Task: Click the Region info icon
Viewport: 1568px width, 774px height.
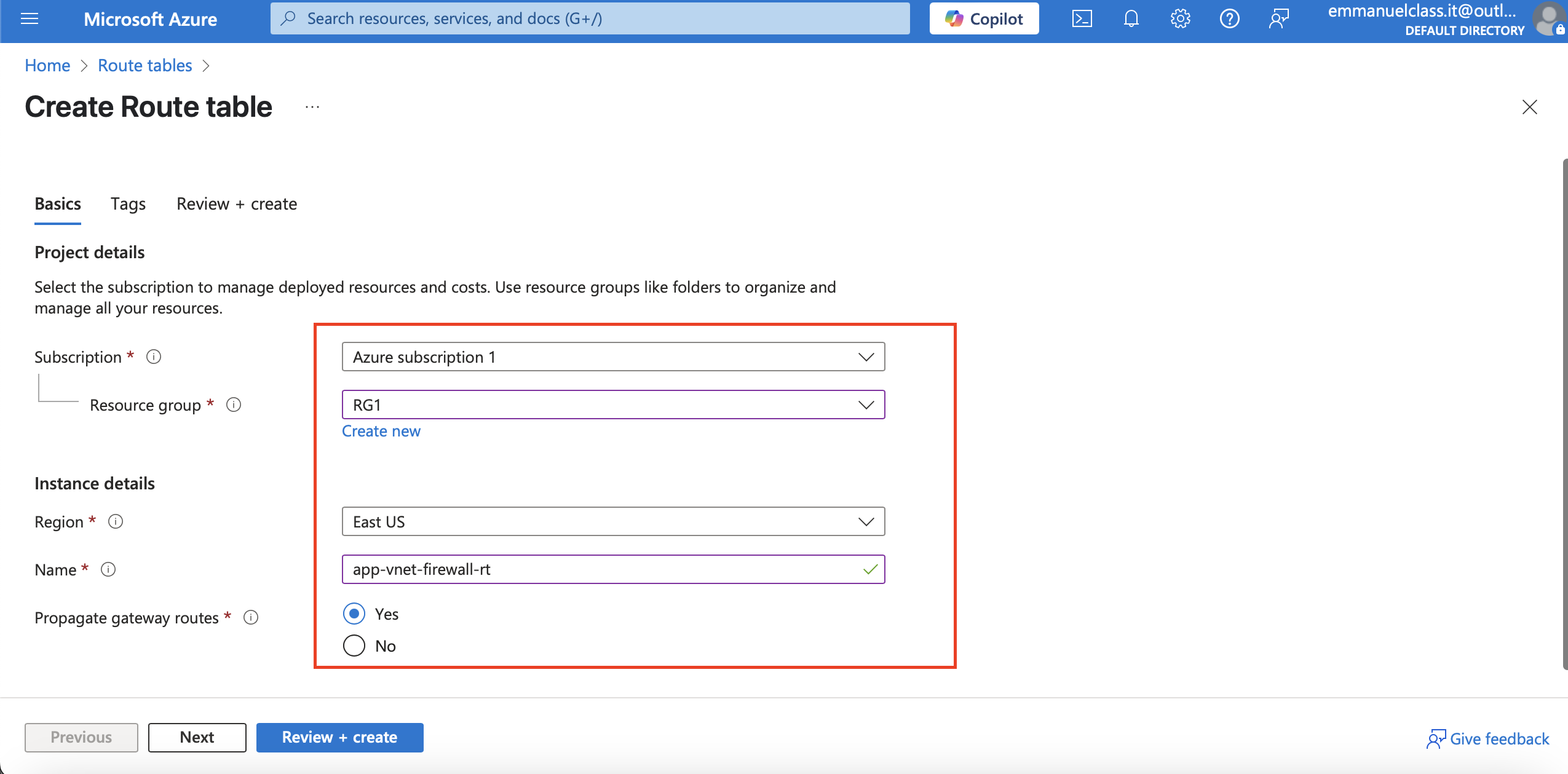Action: coord(116,521)
